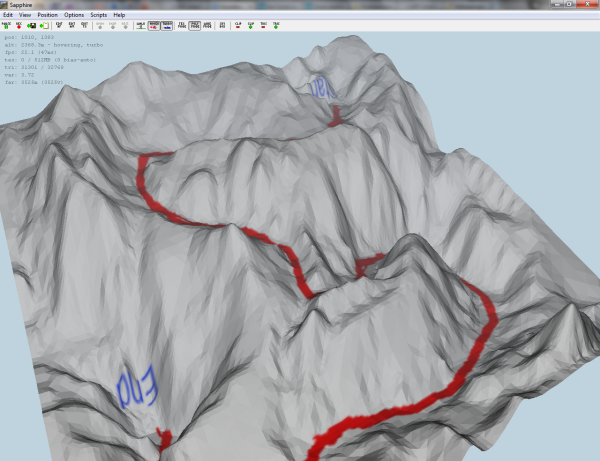Toggle the pressed toolbar button with red marks

pyautogui.click(x=153, y=25)
